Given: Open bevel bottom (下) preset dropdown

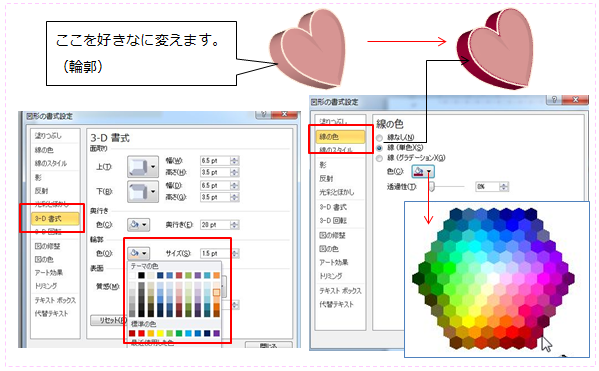Looking at the screenshot, I should 142,191.
